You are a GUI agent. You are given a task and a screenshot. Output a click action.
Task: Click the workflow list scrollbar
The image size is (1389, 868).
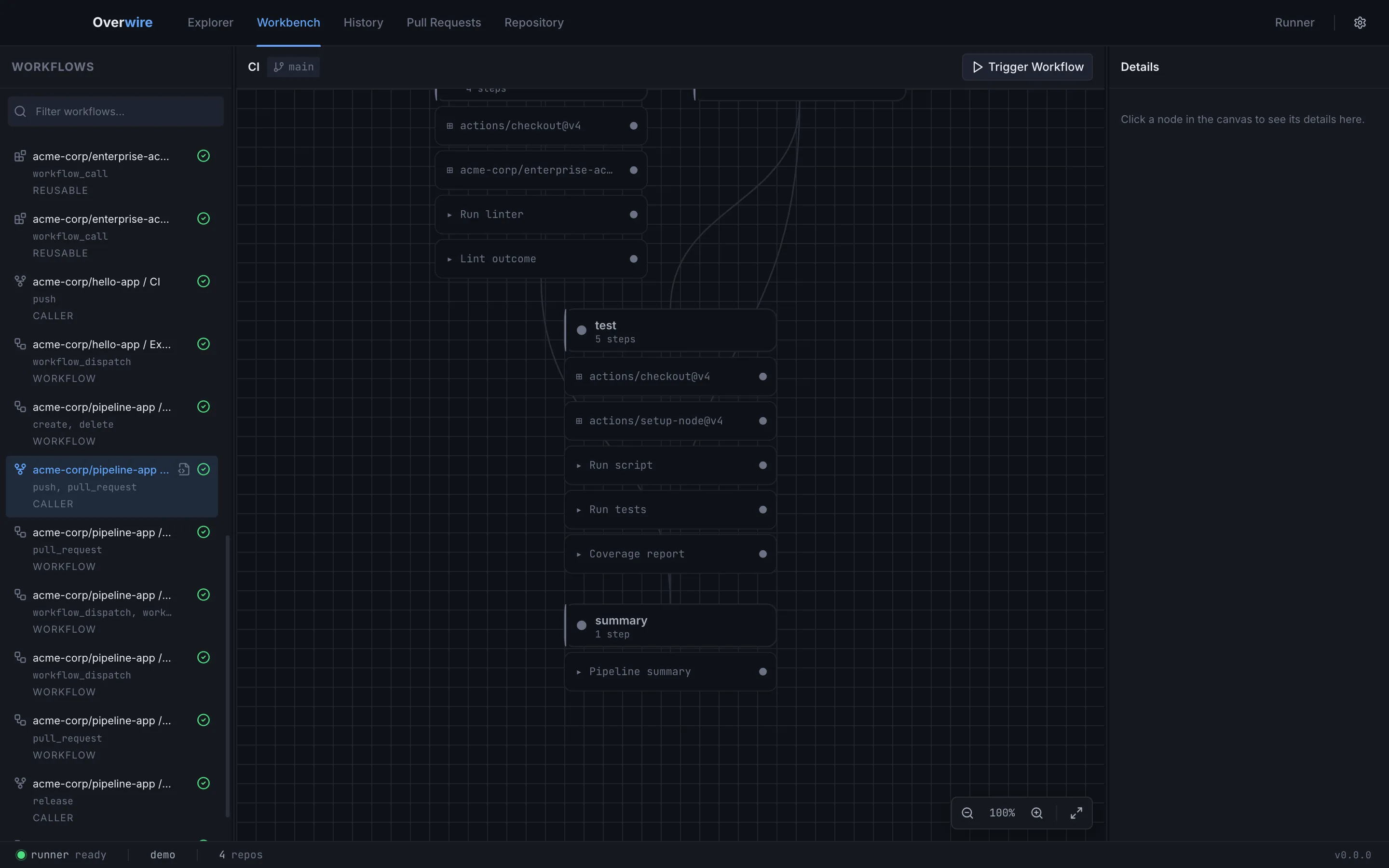[227, 676]
